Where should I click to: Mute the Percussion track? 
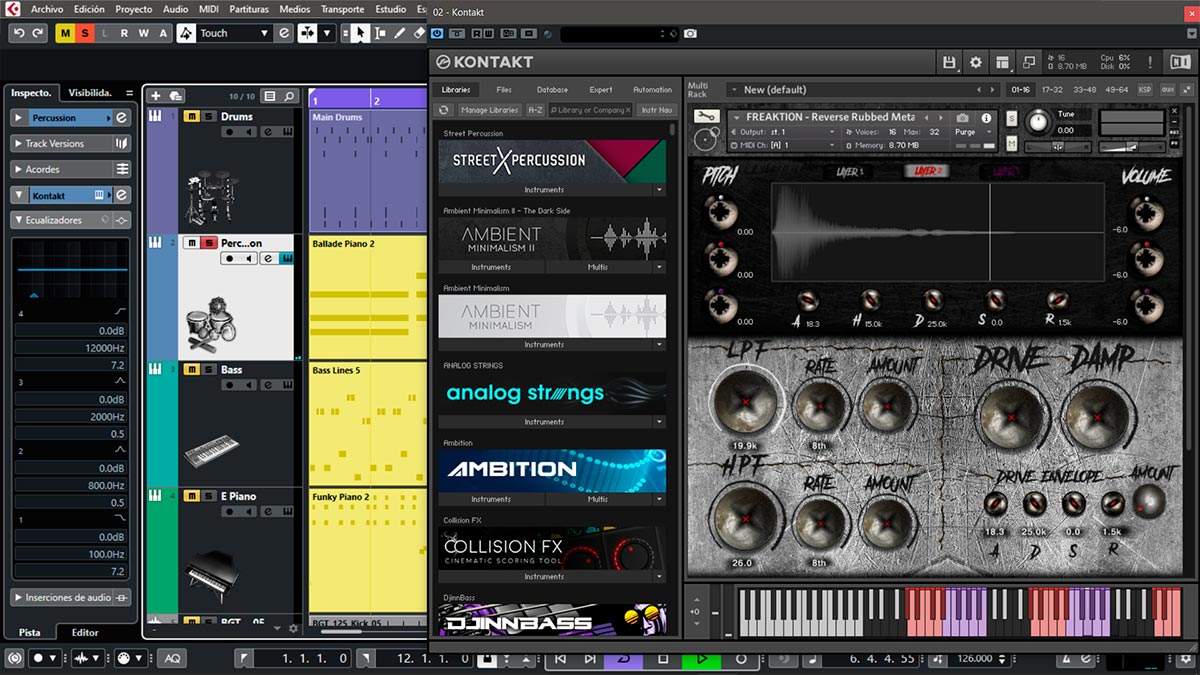(190, 243)
